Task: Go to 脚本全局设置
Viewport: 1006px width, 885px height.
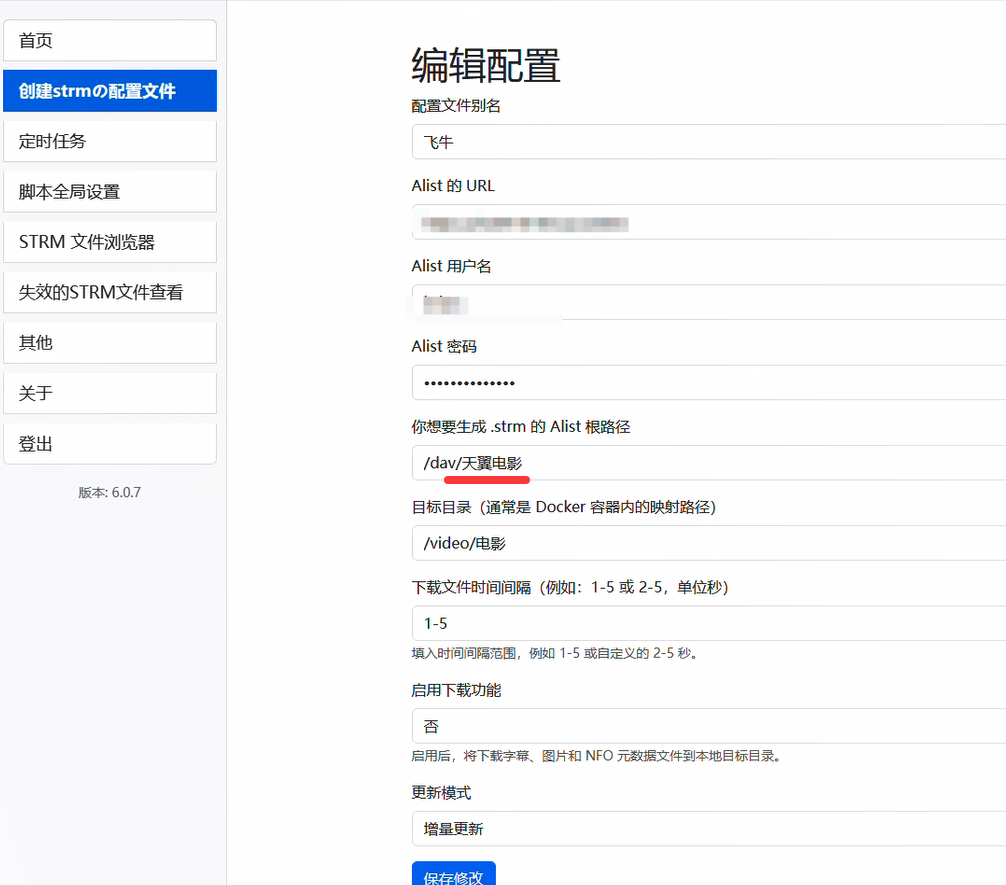Action: [110, 191]
